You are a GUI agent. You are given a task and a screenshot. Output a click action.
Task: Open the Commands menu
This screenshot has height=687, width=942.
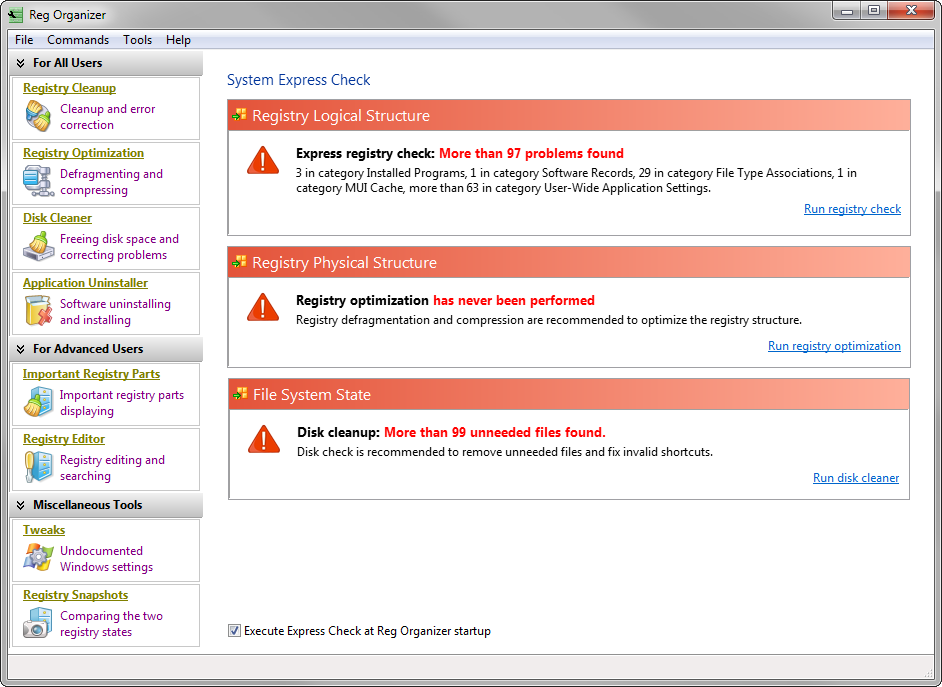click(78, 40)
